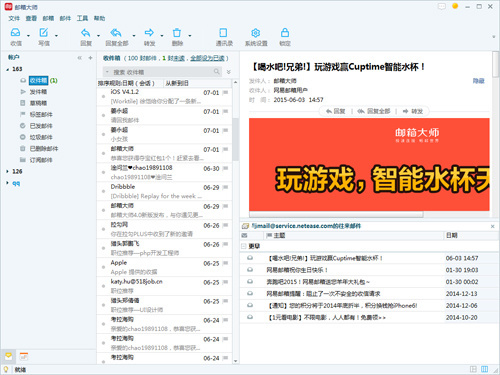Click the calendar icon at bottom left
The width and height of the screenshot is (500, 375).
24,356
